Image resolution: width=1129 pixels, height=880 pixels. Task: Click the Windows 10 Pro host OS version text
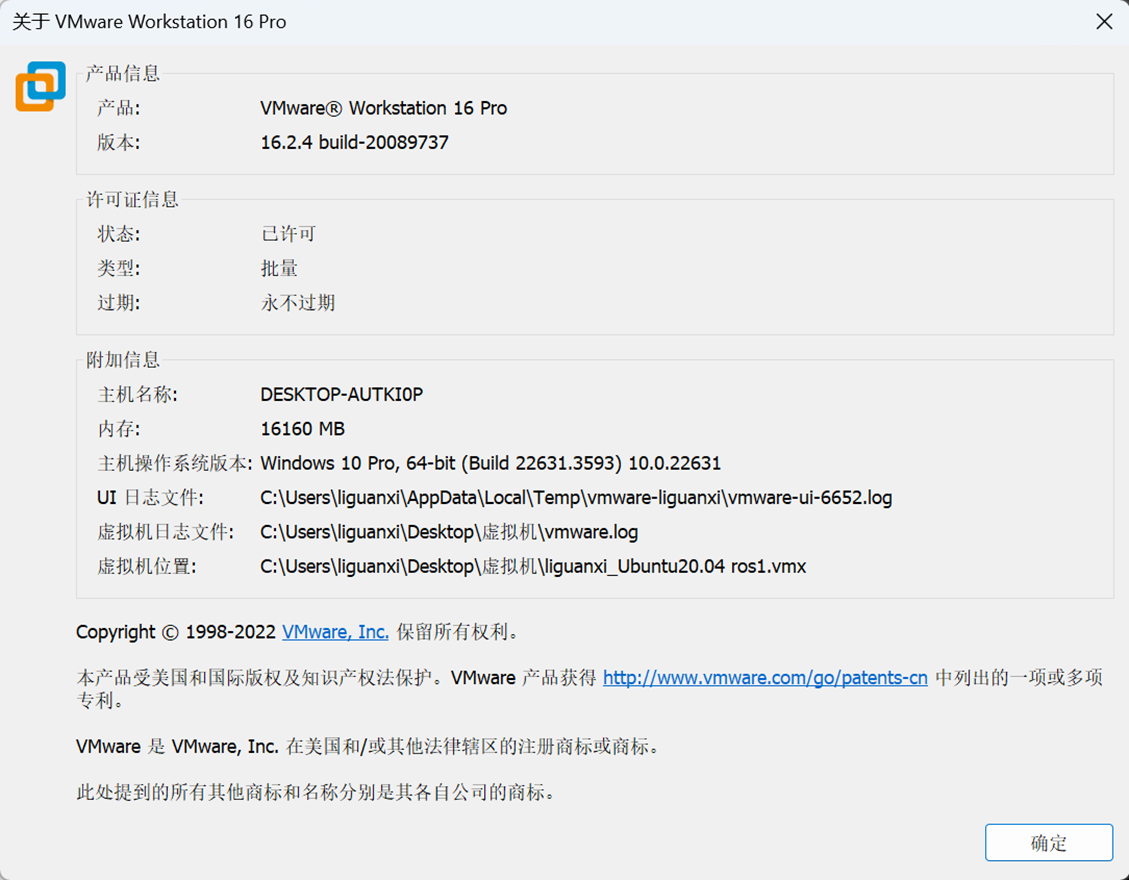click(490, 463)
